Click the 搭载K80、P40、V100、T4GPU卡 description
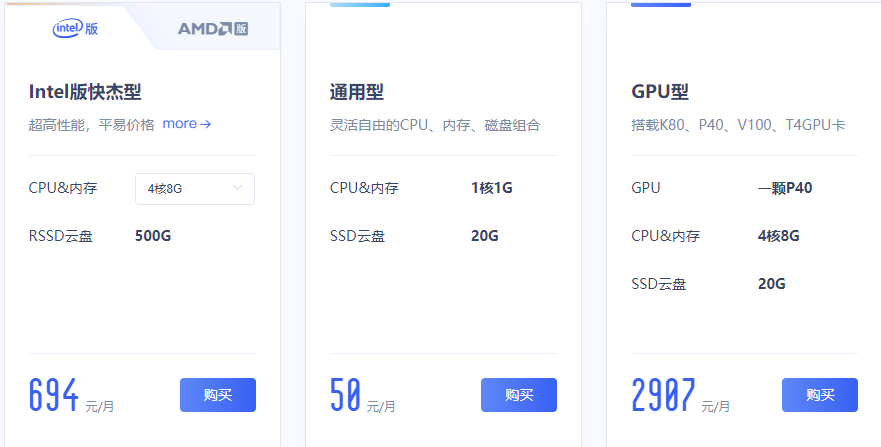881x447 pixels. point(738,125)
